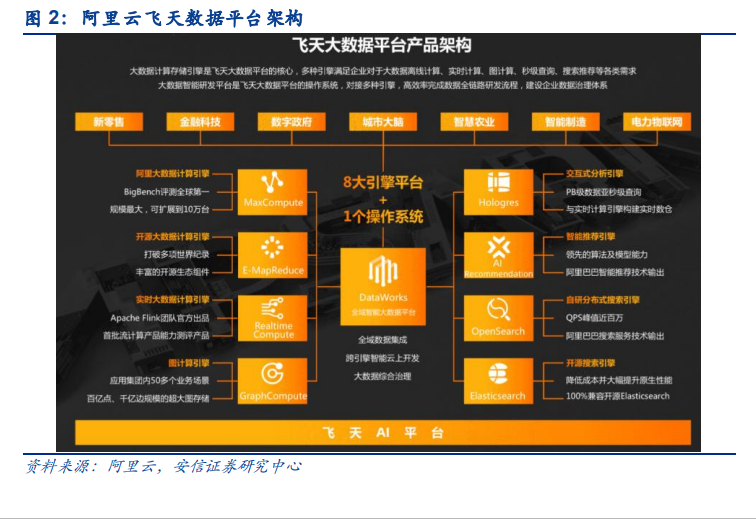This screenshot has height=519, width=756.
Task: Click the 电力物联网 industry box
Action: [x=657, y=122]
